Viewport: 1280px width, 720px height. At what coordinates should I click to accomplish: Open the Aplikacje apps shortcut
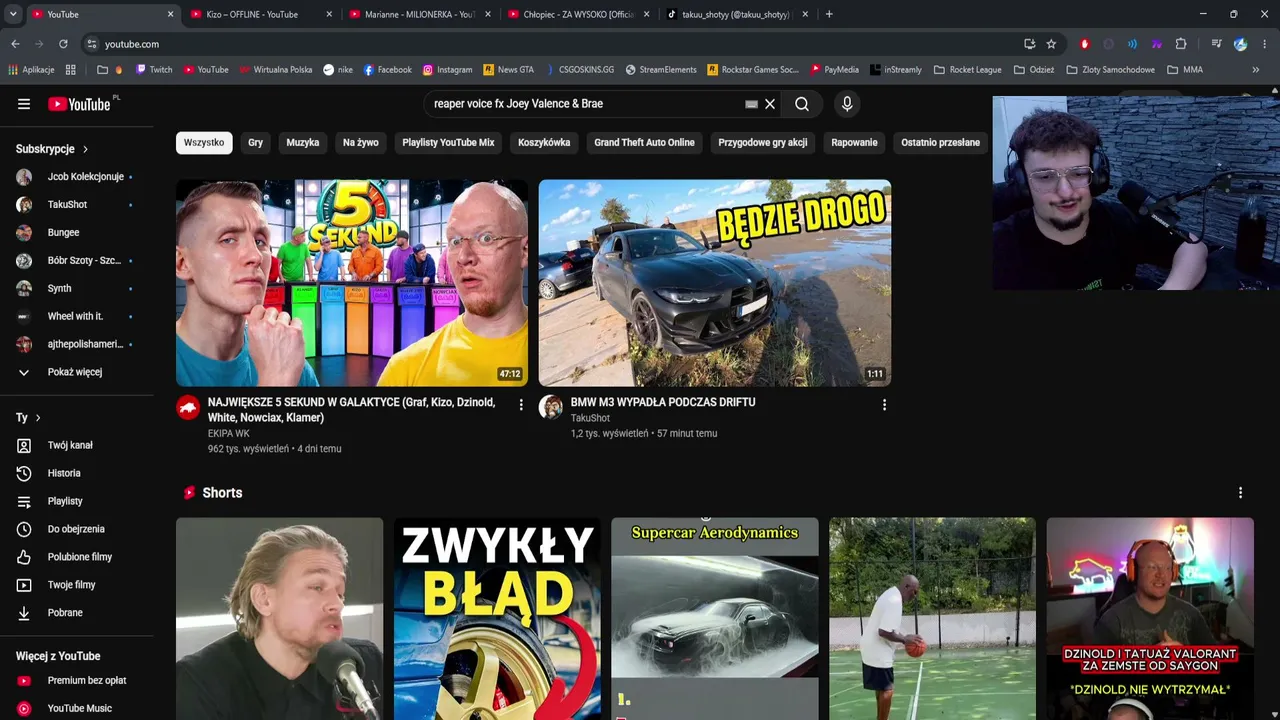31,70
